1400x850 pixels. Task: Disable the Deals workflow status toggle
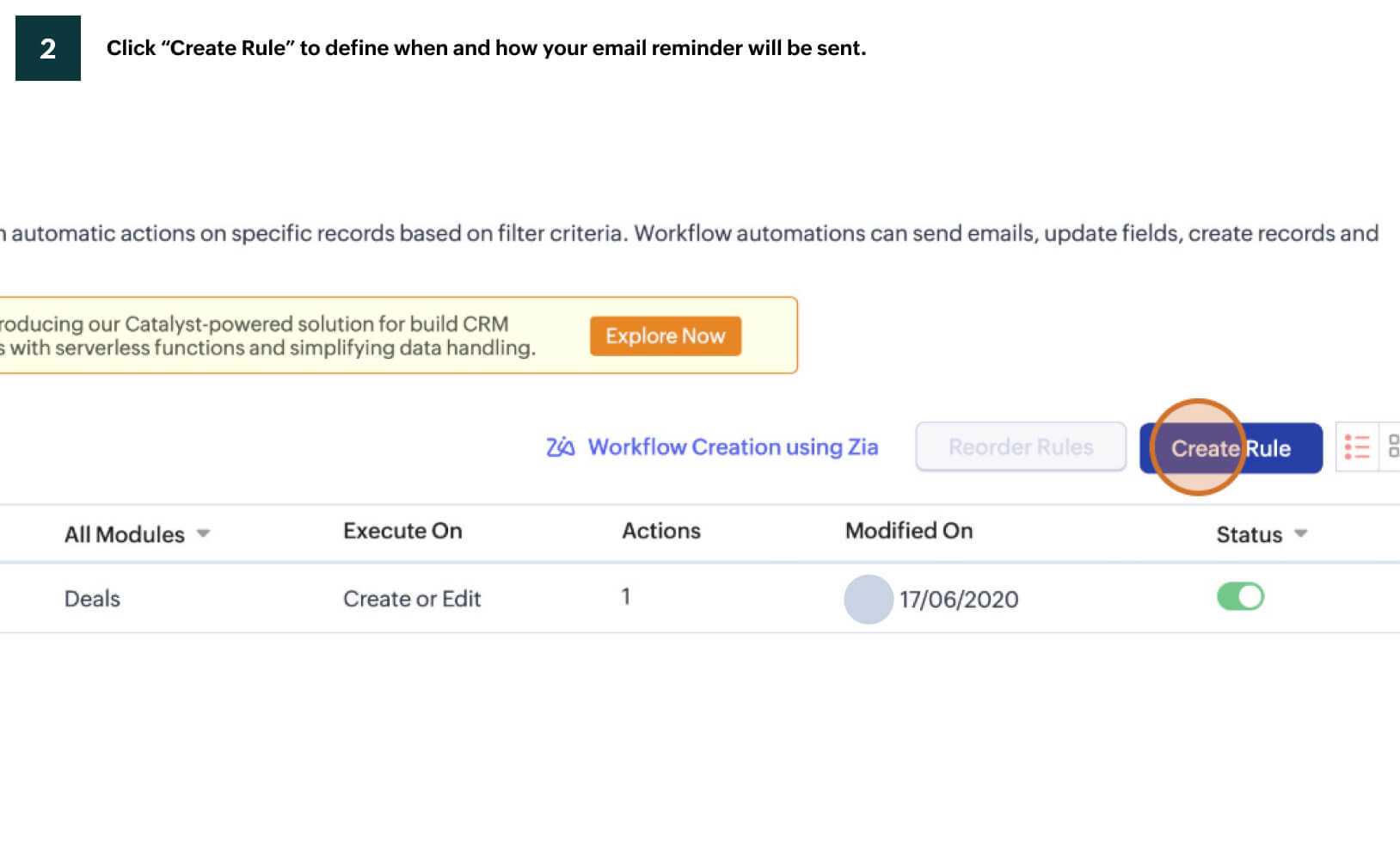coord(1239,595)
